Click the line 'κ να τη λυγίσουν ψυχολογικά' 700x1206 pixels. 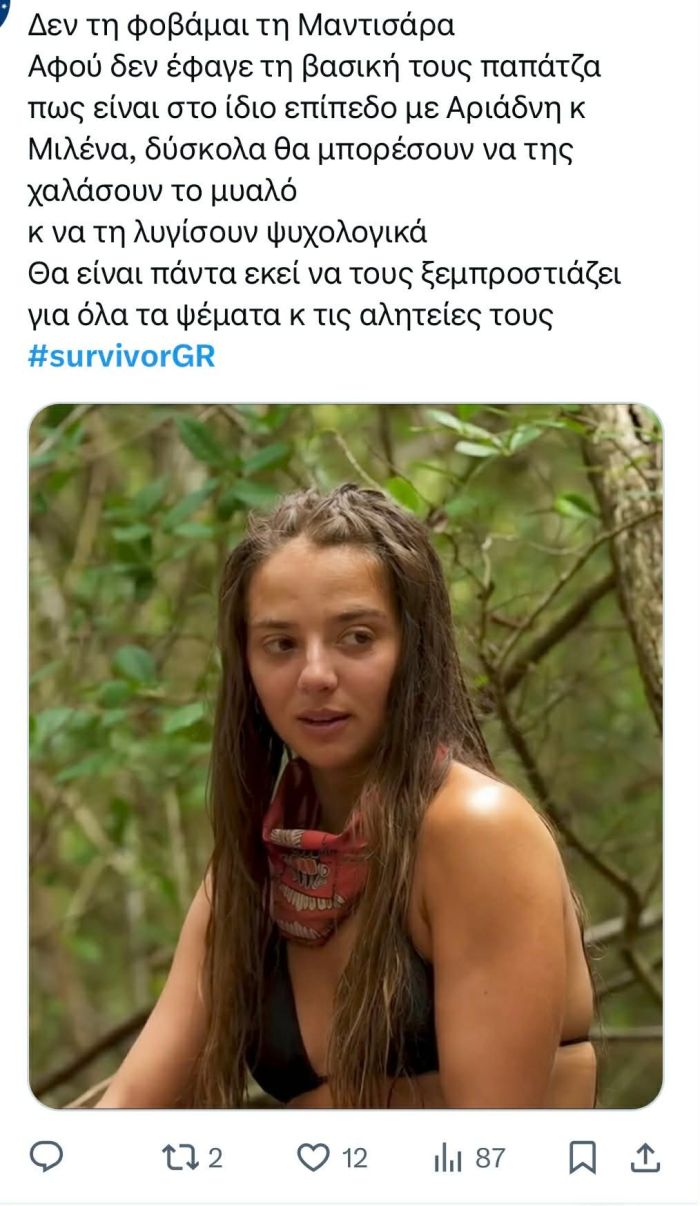click(227, 232)
